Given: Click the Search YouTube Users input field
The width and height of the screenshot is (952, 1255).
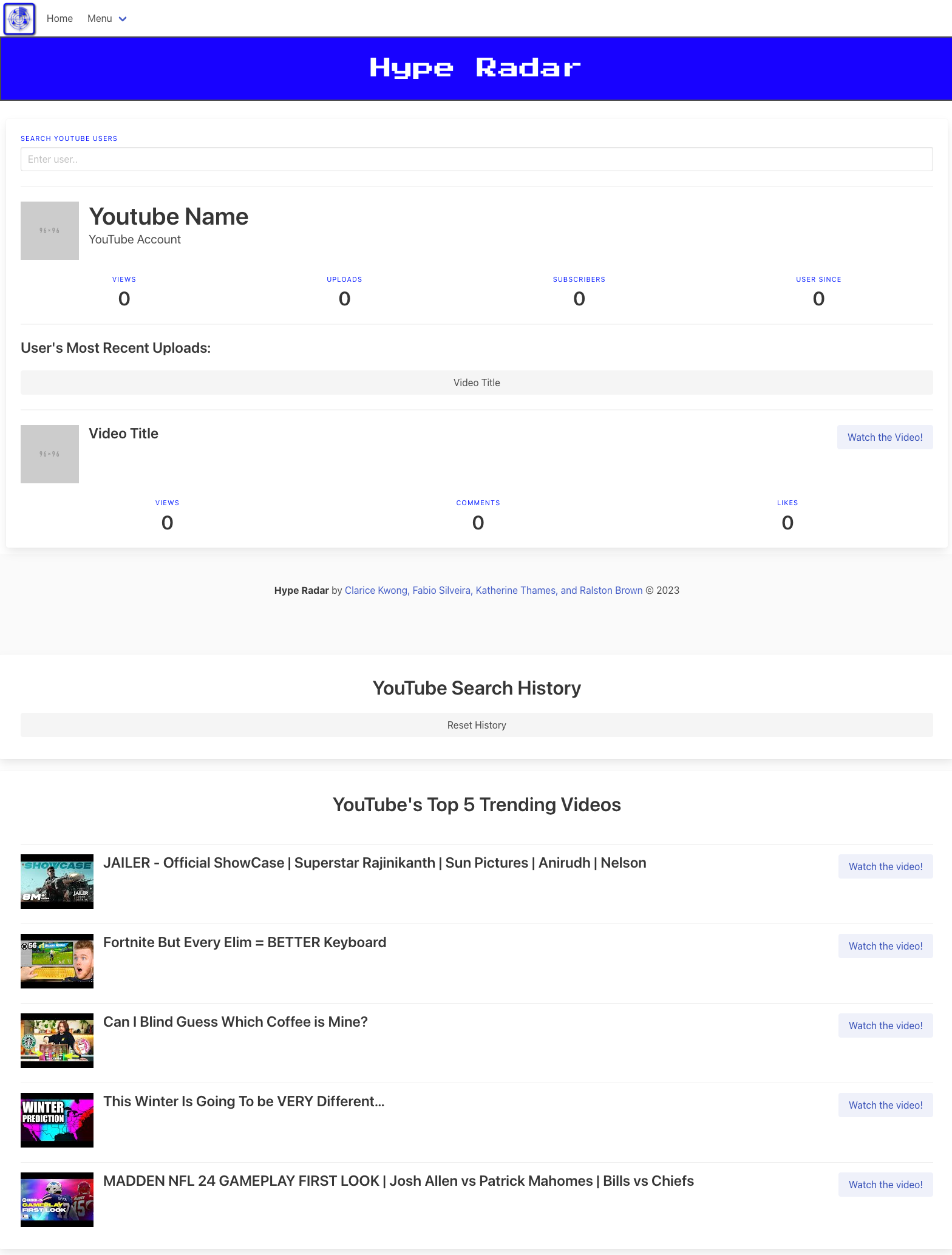Looking at the screenshot, I should (x=476, y=159).
